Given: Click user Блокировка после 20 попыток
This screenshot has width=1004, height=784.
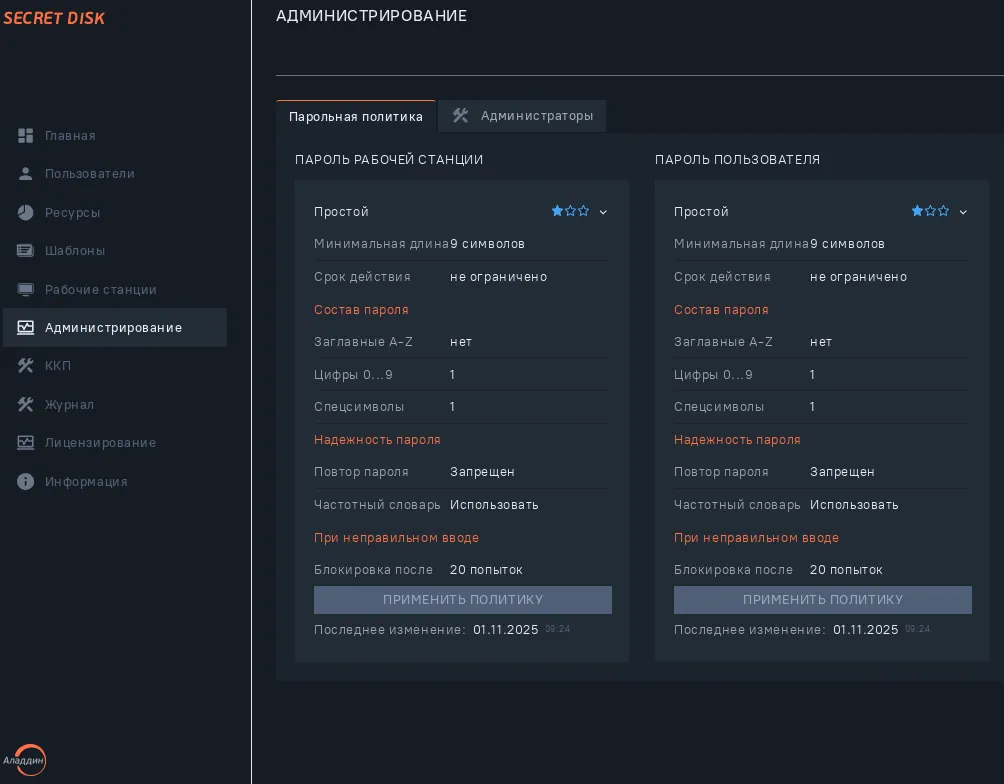Looking at the screenshot, I should point(846,569).
